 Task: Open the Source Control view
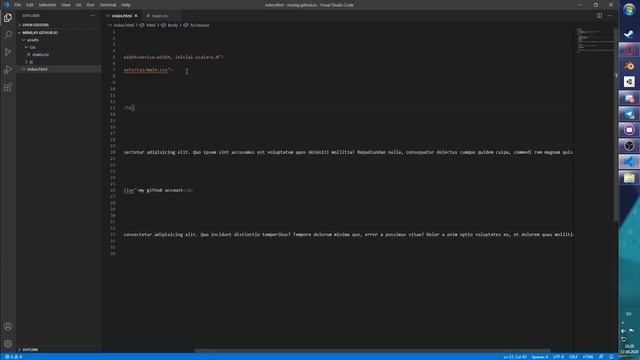(x=8, y=52)
